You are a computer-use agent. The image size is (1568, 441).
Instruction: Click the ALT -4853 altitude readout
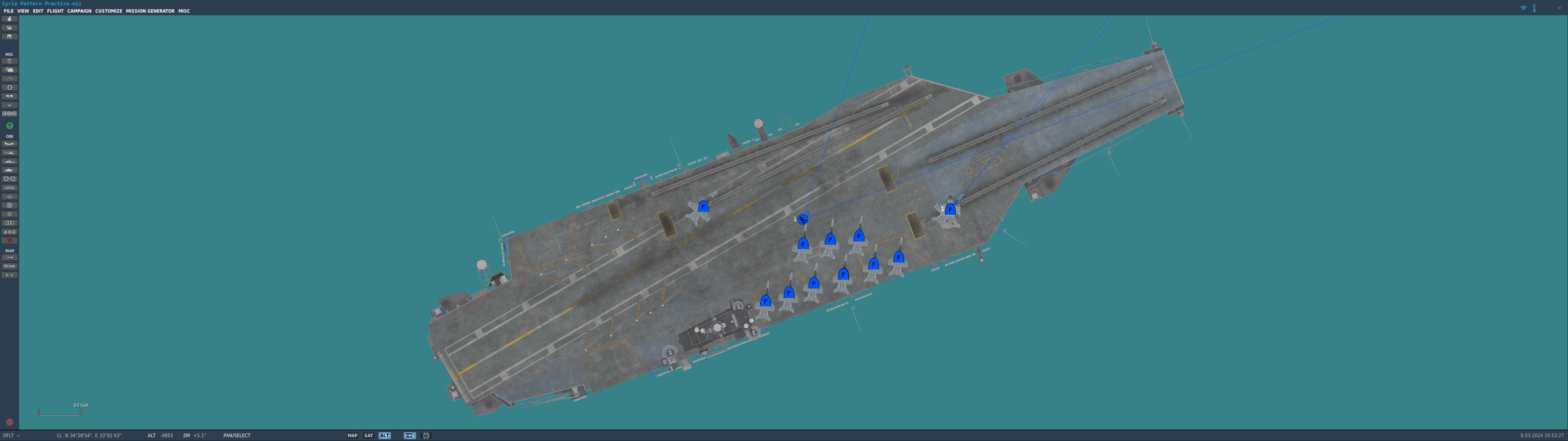click(x=160, y=435)
